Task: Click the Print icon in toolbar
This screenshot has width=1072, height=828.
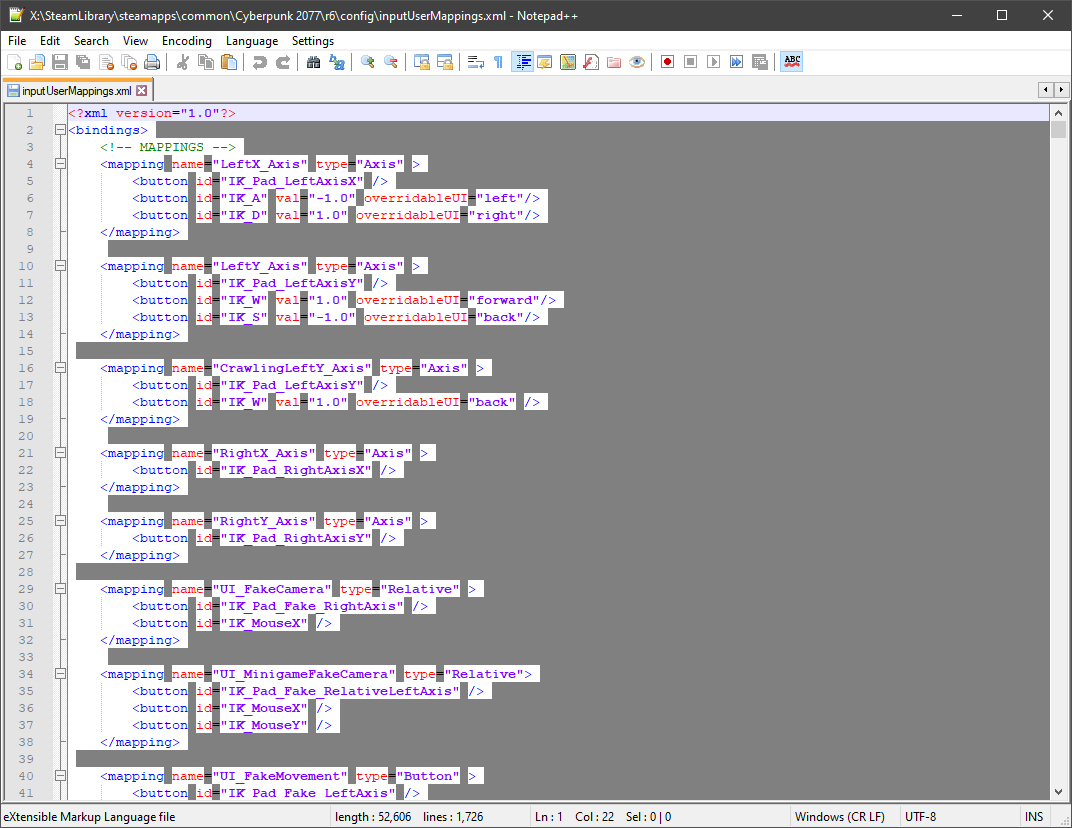Action: (152, 62)
